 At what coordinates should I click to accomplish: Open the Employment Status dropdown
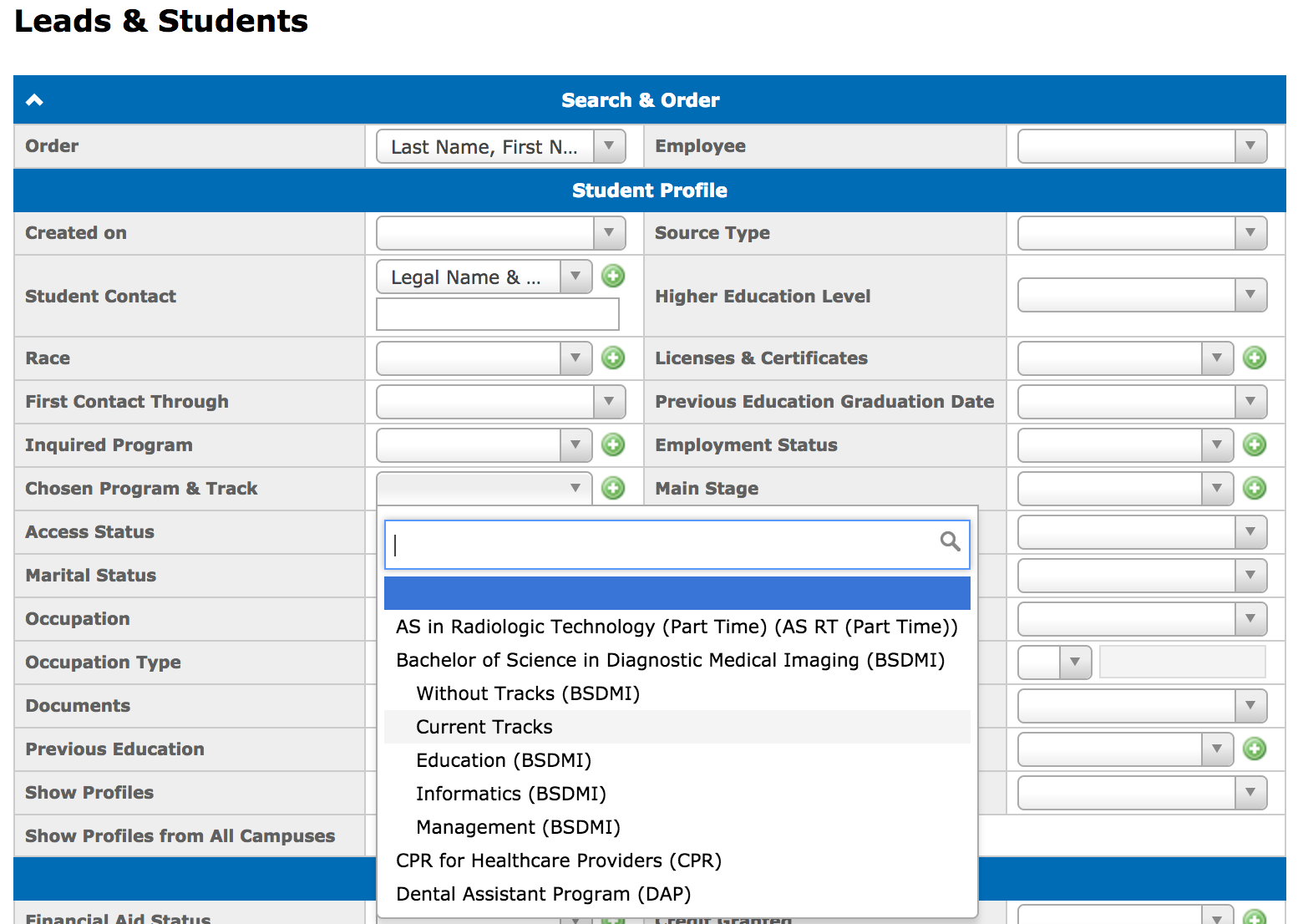pyautogui.click(x=1125, y=445)
